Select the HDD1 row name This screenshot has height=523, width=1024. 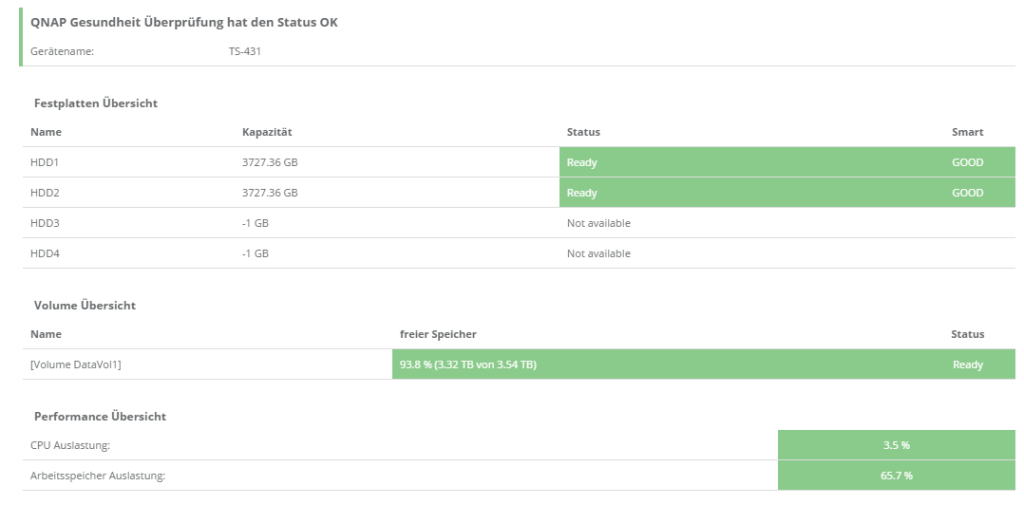click(46, 162)
